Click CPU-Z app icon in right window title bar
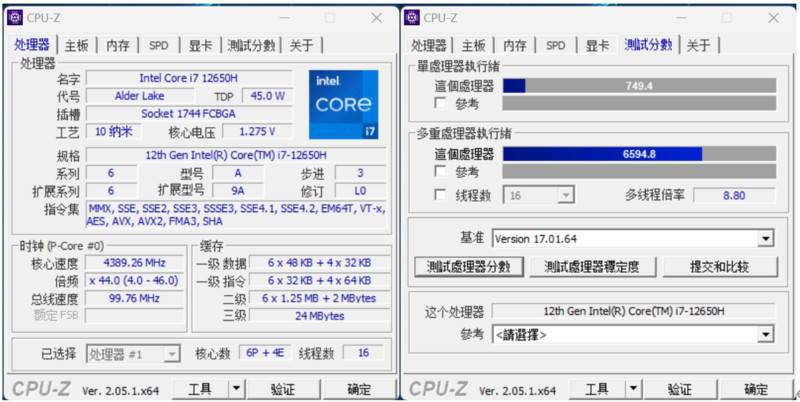 click(412, 17)
